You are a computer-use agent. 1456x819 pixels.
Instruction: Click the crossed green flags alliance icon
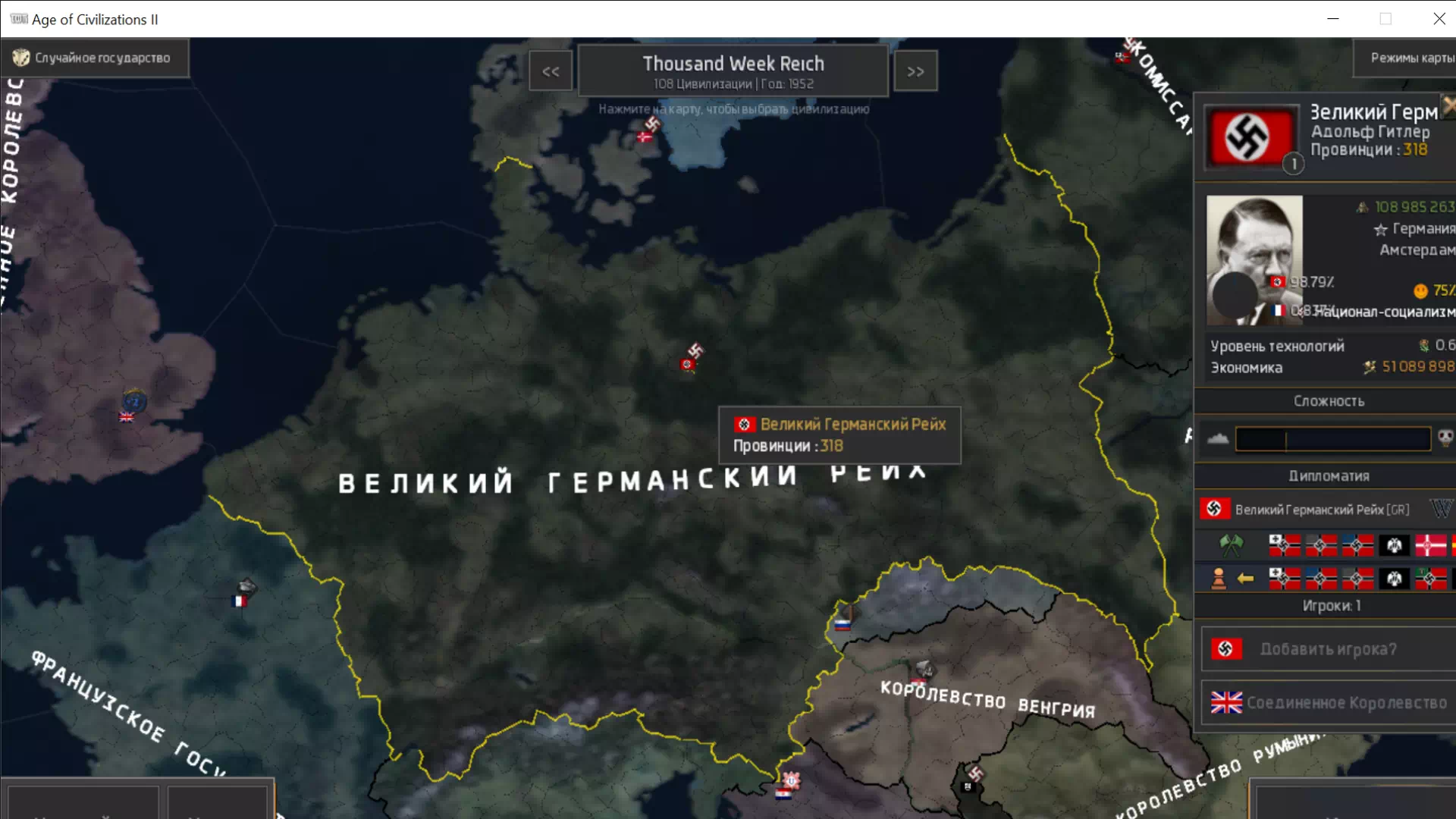point(1231,544)
